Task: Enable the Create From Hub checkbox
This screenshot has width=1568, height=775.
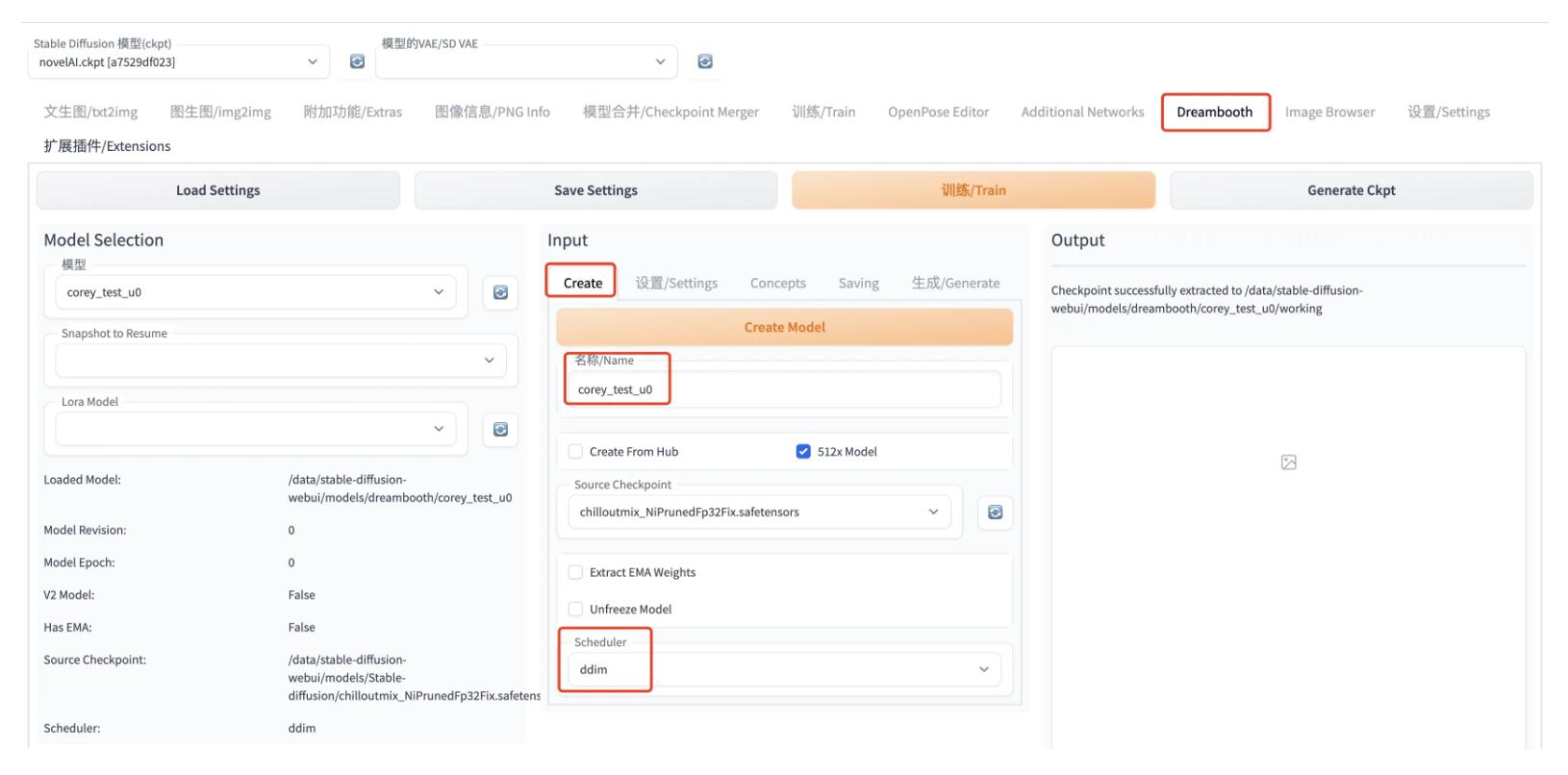Action: coord(575,452)
